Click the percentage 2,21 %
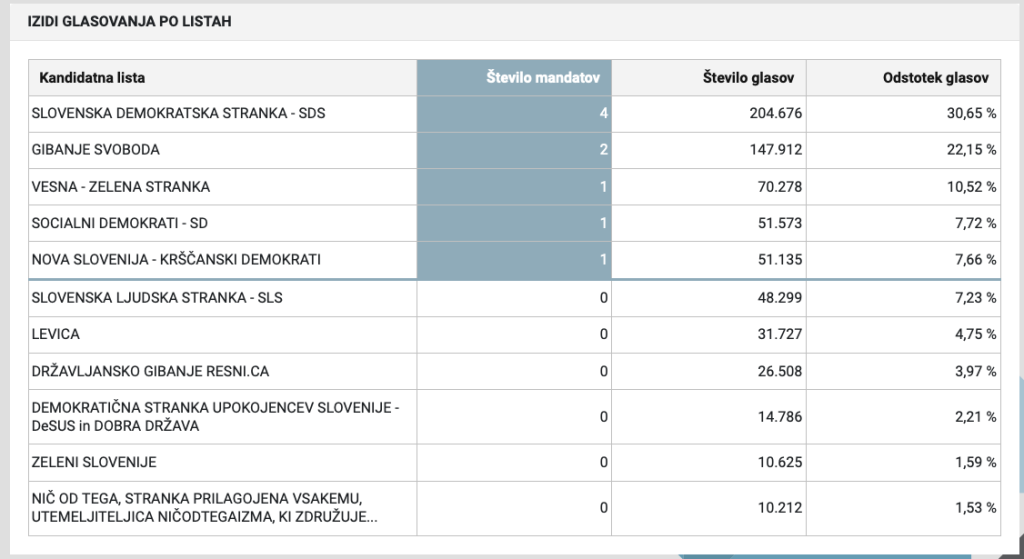 pyautogui.click(x=976, y=417)
